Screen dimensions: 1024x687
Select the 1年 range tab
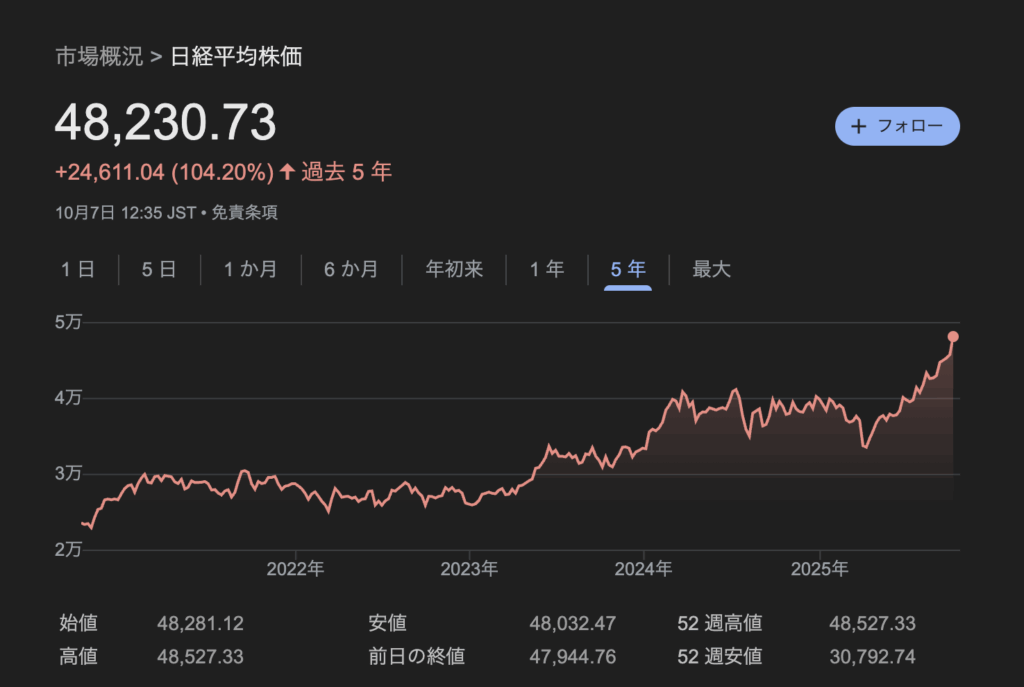(546, 269)
